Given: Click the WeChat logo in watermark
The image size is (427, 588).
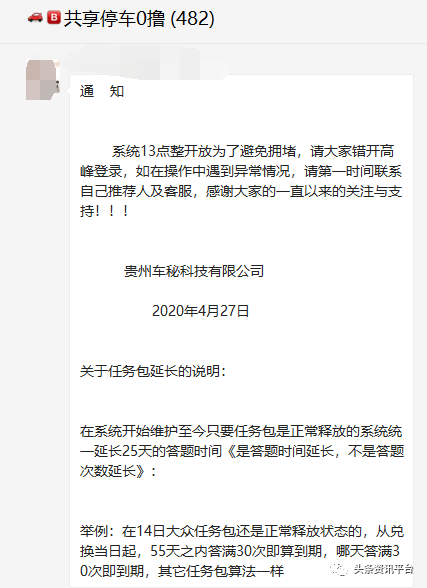Looking at the screenshot, I should tap(339, 569).
